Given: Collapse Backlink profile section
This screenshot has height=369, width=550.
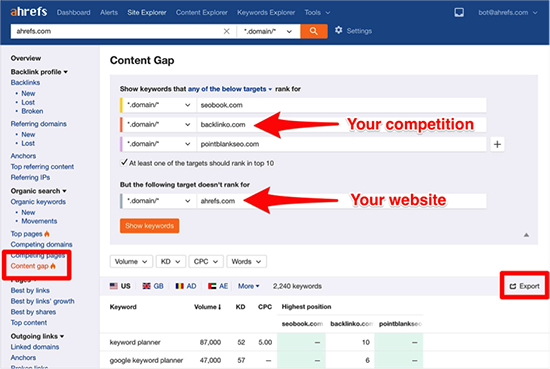Looking at the screenshot, I should (x=39, y=72).
